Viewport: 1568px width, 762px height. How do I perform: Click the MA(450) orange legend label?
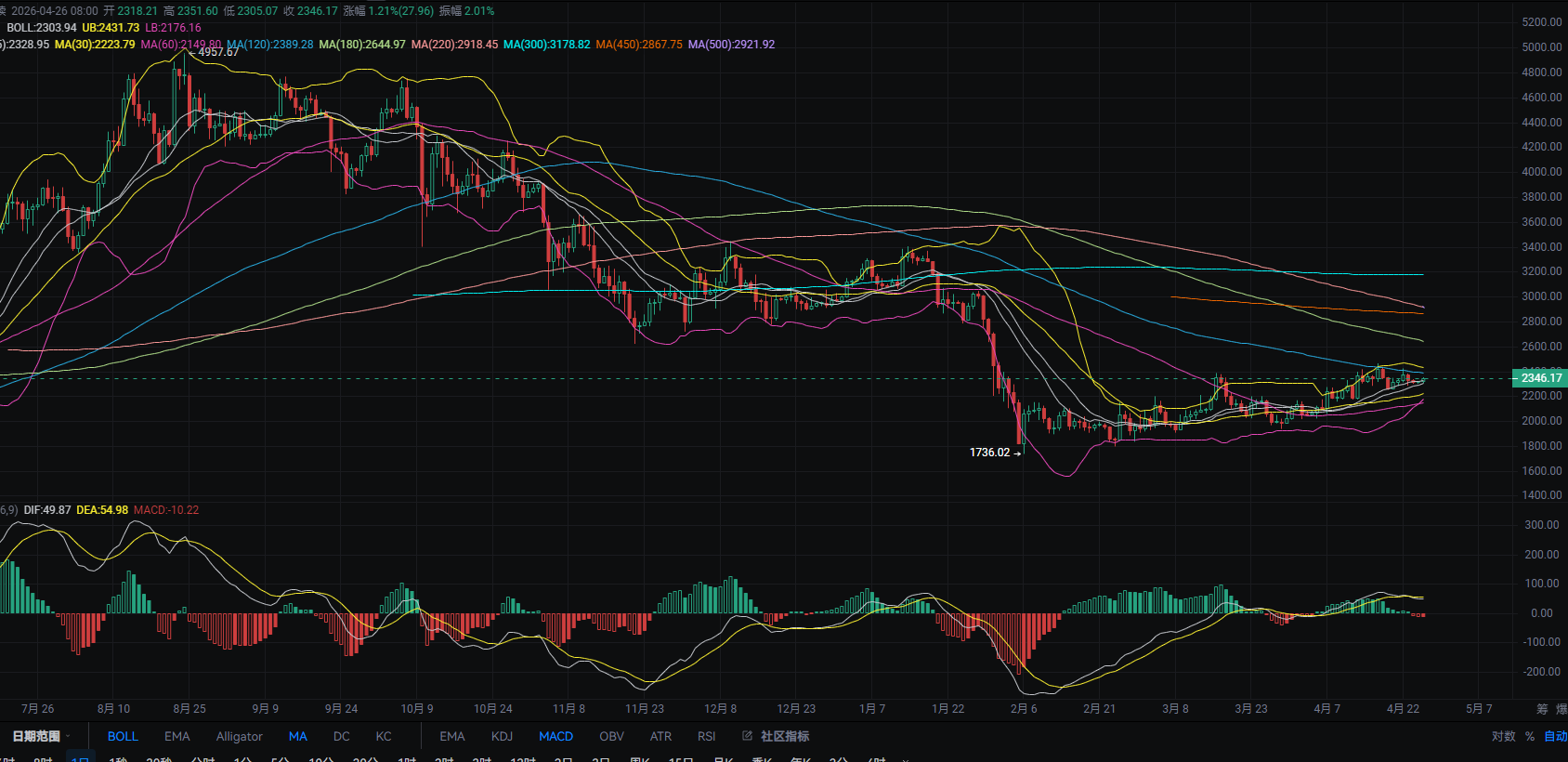[x=638, y=45]
